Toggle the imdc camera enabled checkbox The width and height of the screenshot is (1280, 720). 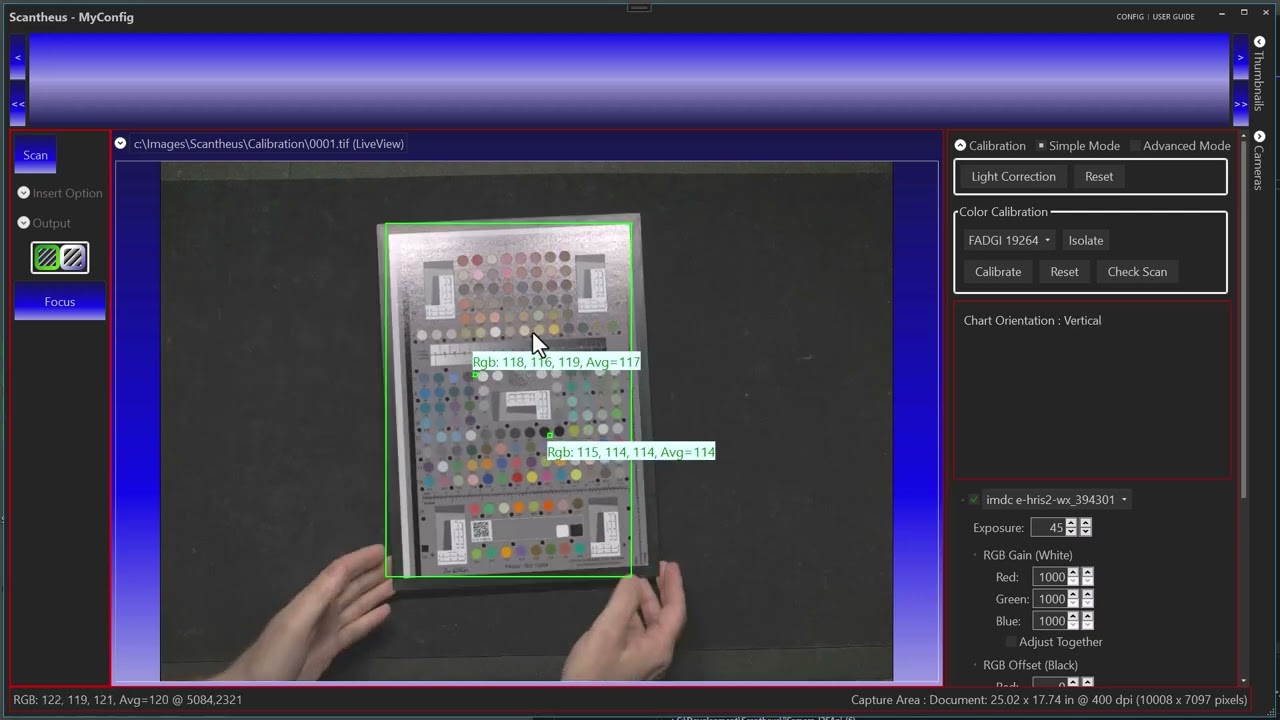974,499
